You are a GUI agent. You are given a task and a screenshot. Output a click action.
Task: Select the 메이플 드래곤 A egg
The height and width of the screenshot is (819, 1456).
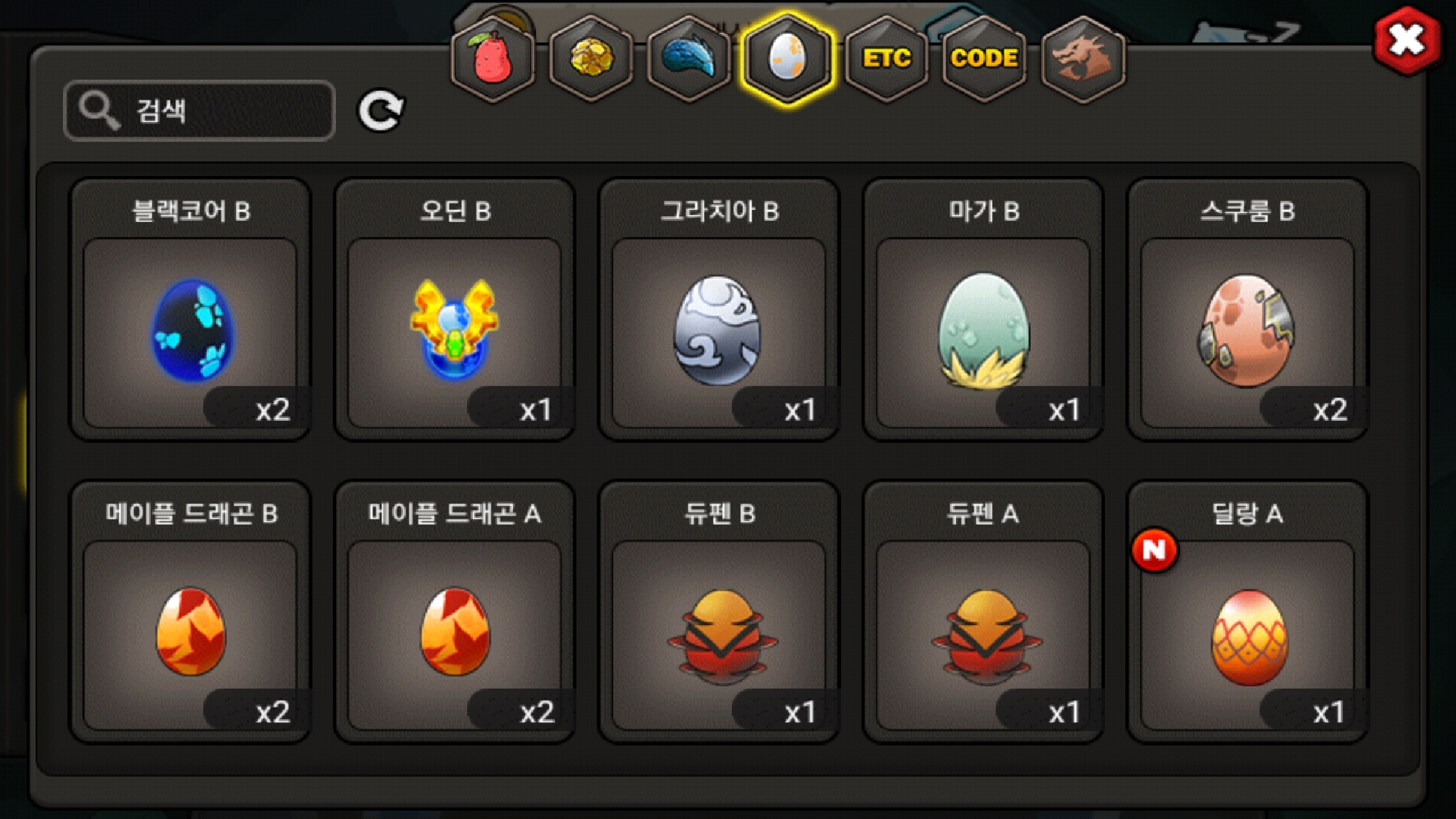point(455,612)
